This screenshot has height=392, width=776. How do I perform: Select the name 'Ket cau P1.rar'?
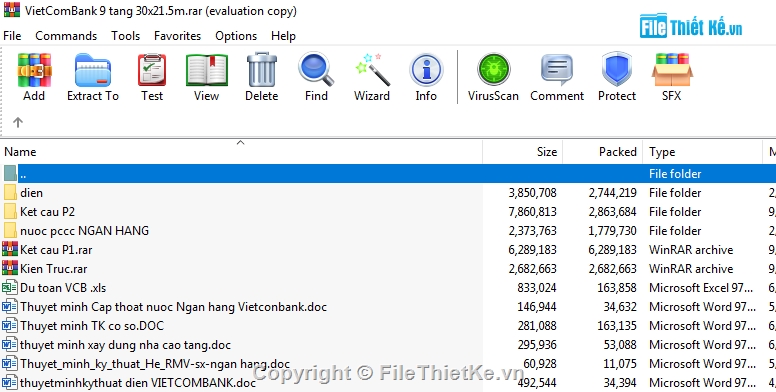click(x=56, y=250)
